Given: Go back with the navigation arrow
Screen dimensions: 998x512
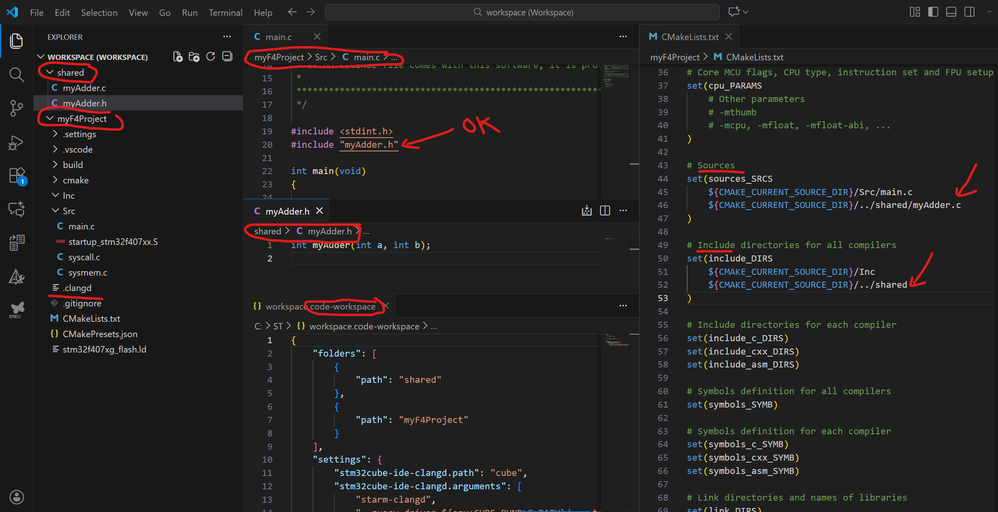Looking at the screenshot, I should click(x=292, y=12).
